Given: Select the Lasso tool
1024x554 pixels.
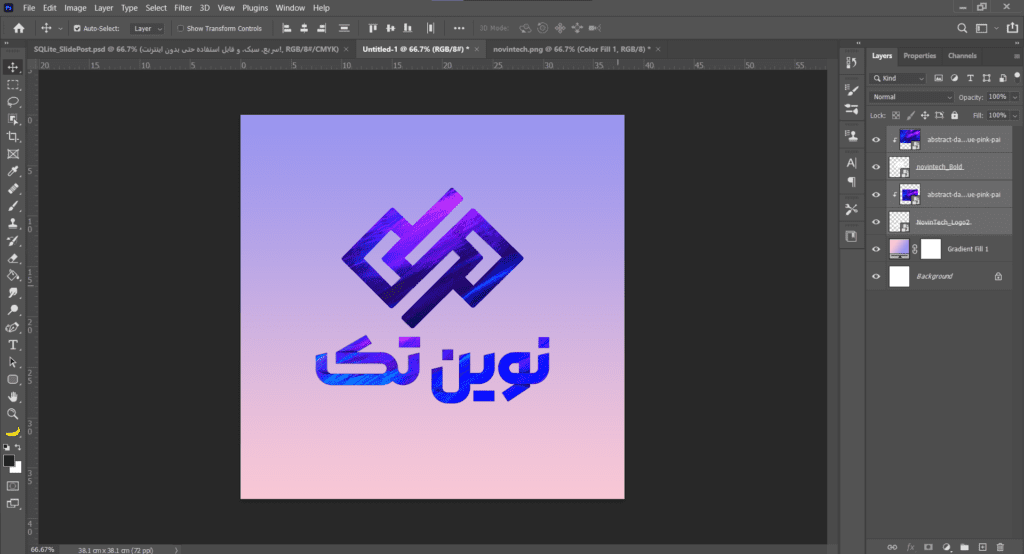Looking at the screenshot, I should (x=12, y=102).
